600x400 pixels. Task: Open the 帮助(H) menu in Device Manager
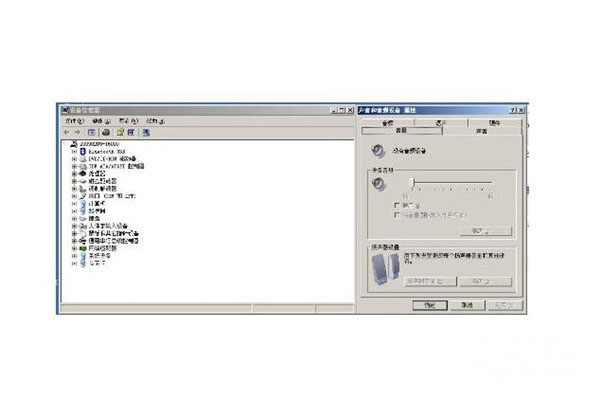coord(155,121)
